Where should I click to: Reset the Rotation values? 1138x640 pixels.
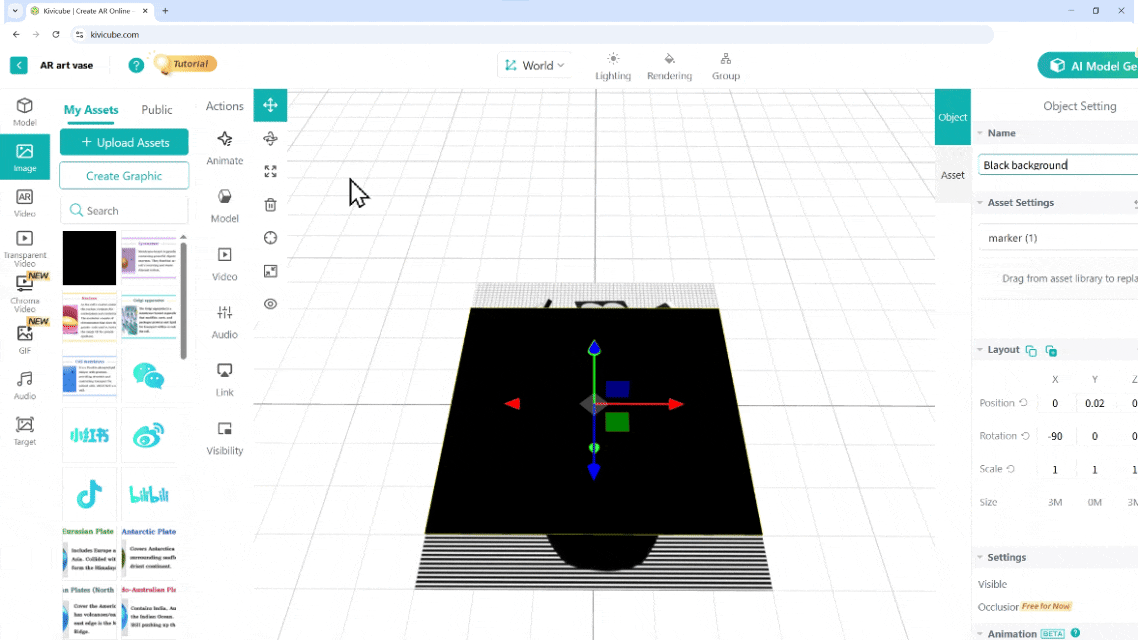(x=1025, y=436)
